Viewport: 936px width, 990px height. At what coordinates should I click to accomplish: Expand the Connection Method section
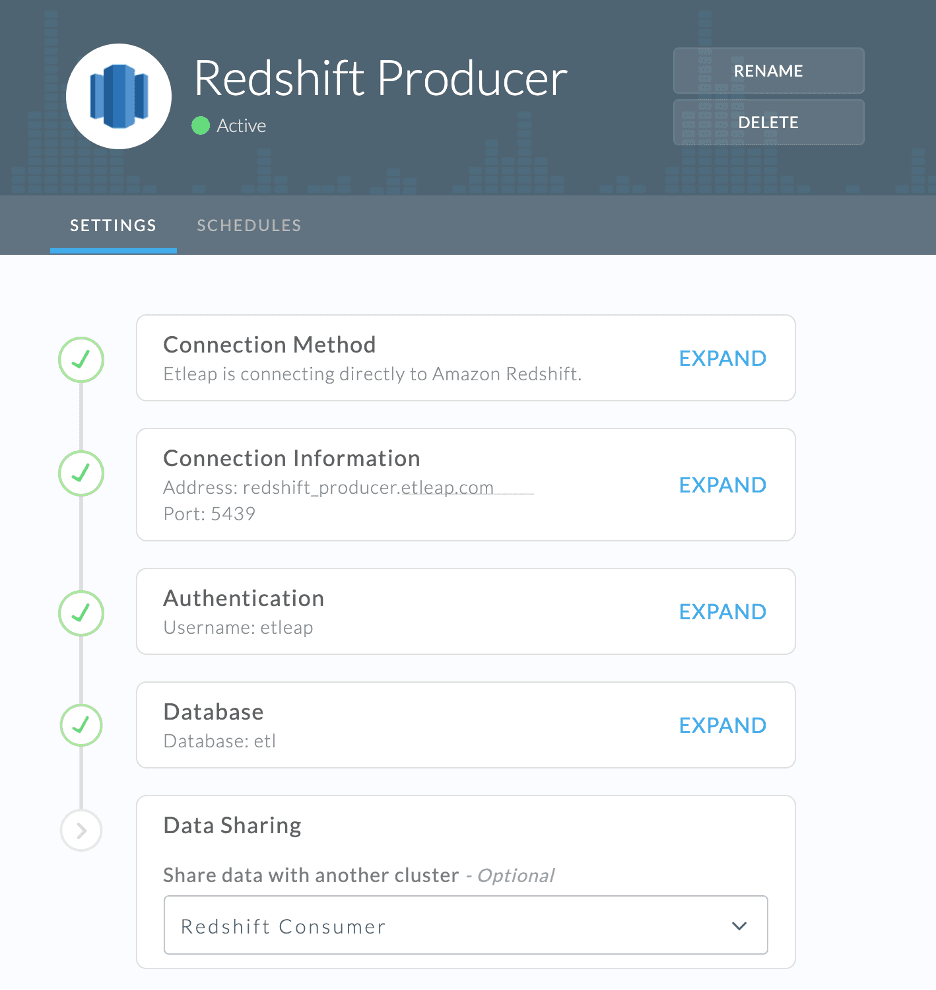[723, 358]
